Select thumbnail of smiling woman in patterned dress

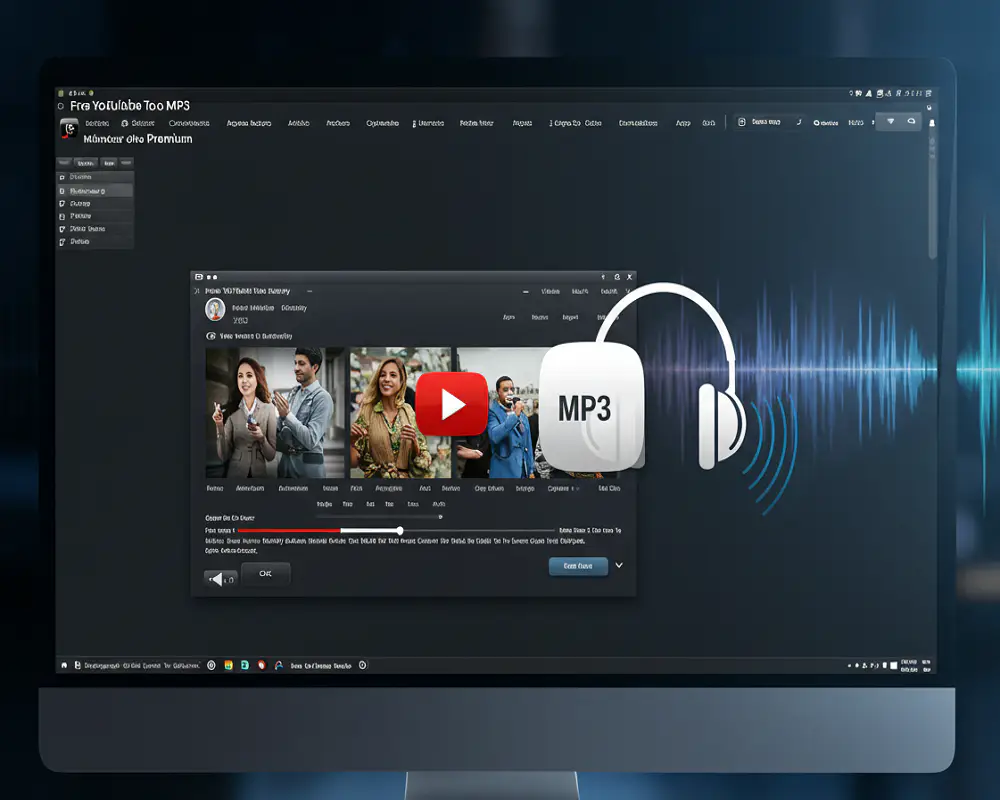click(400, 413)
